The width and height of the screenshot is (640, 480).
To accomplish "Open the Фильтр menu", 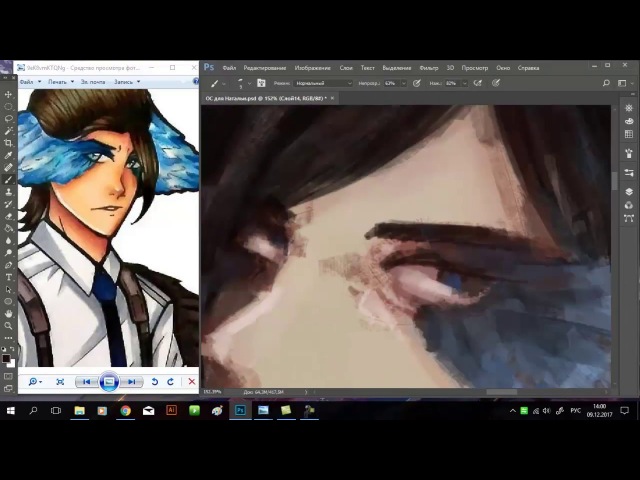I will pyautogui.click(x=429, y=68).
